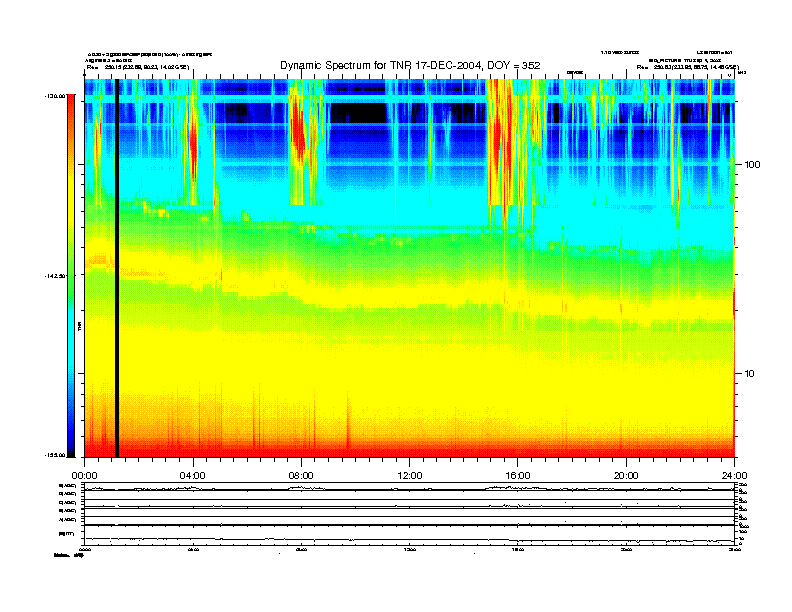Click the vertical black data-gap bar near 01:00
Image resolution: width=792 pixels, height=612 pixels.
[x=117, y=268]
